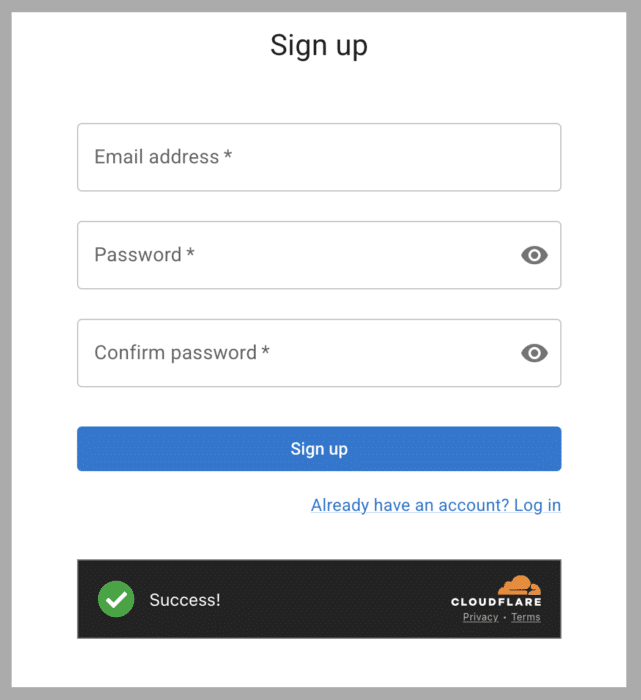The image size is (641, 700).
Task: Click the asterisk after Email address
Action: (x=228, y=155)
